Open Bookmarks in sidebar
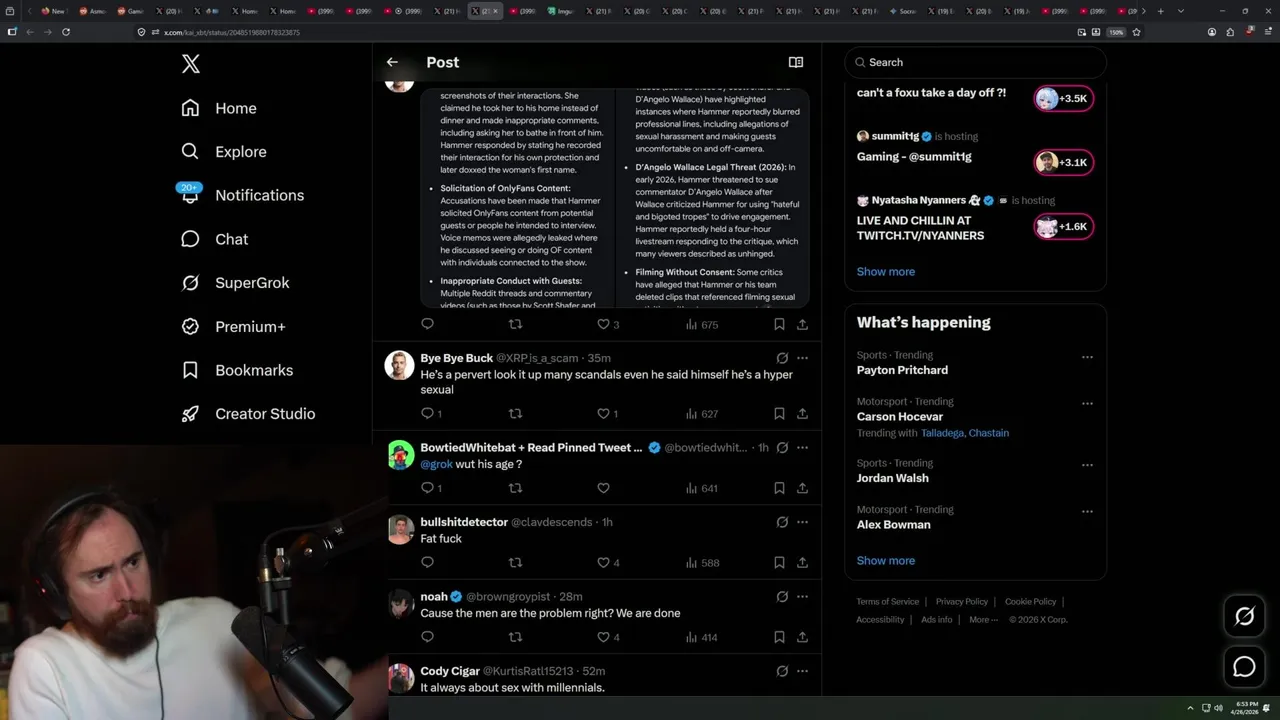Image resolution: width=1280 pixels, height=720 pixels. pyautogui.click(x=237, y=370)
